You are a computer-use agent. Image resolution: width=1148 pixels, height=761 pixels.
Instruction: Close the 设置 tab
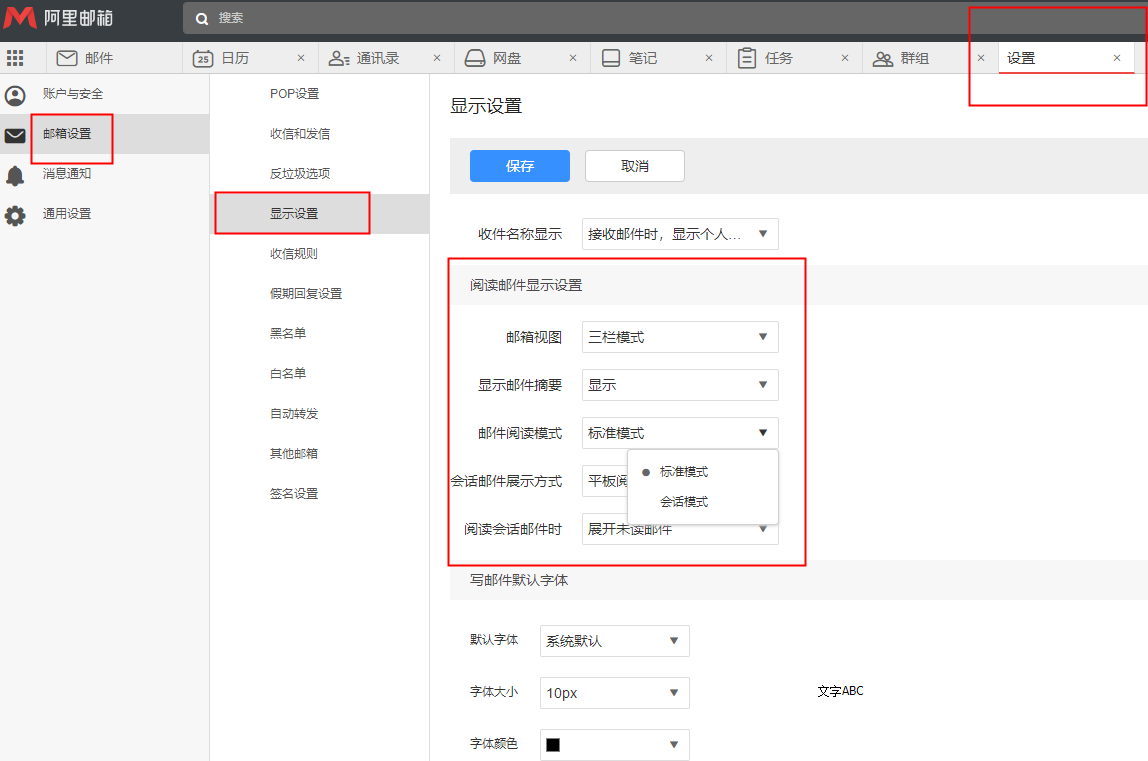(x=1117, y=58)
